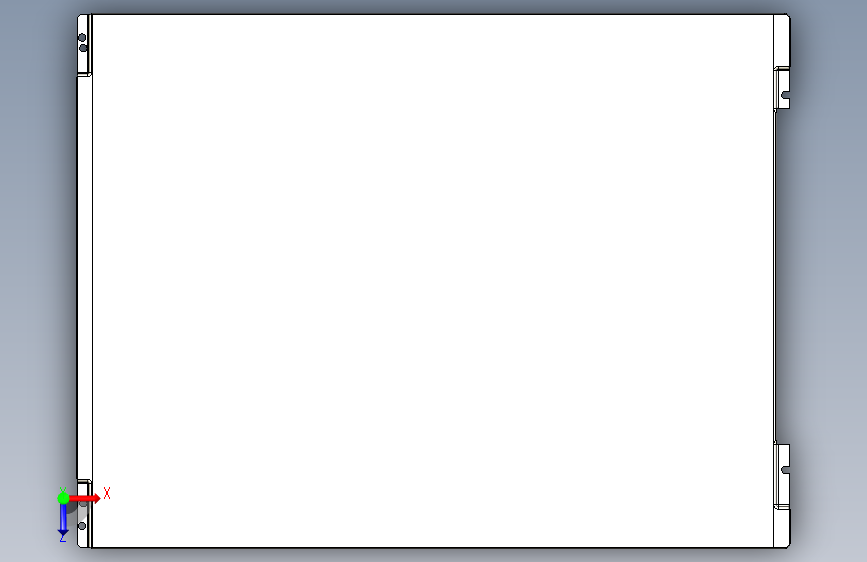
Task: Select the top left corner tab with holes
Action: pos(83,44)
